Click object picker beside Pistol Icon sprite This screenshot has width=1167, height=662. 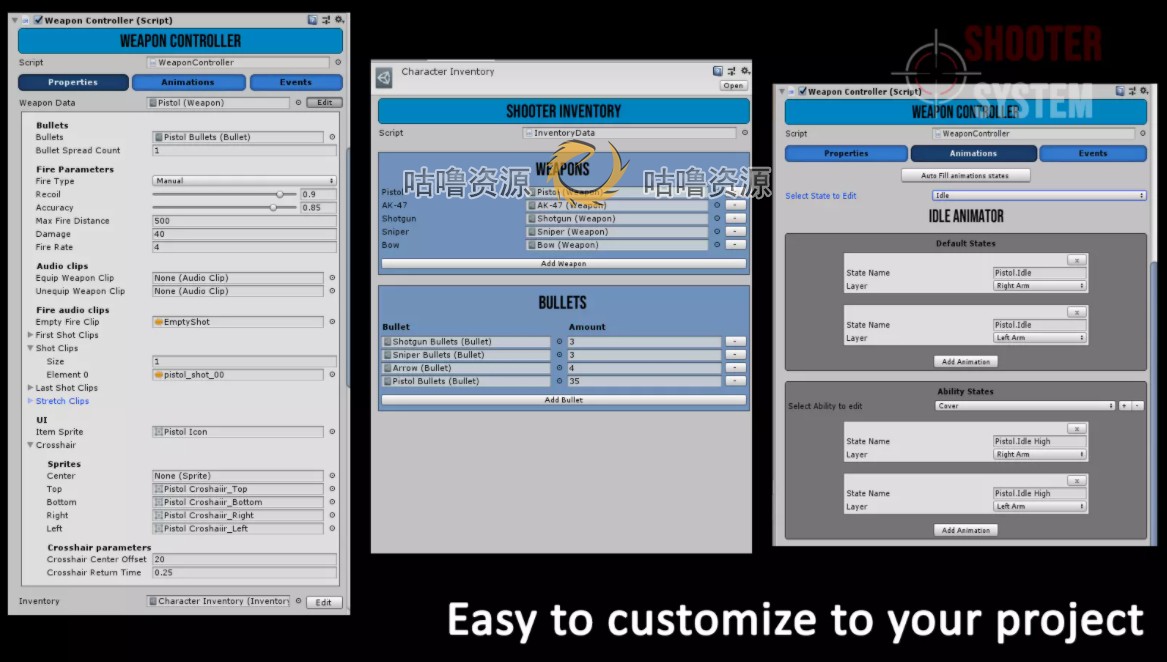coord(332,432)
